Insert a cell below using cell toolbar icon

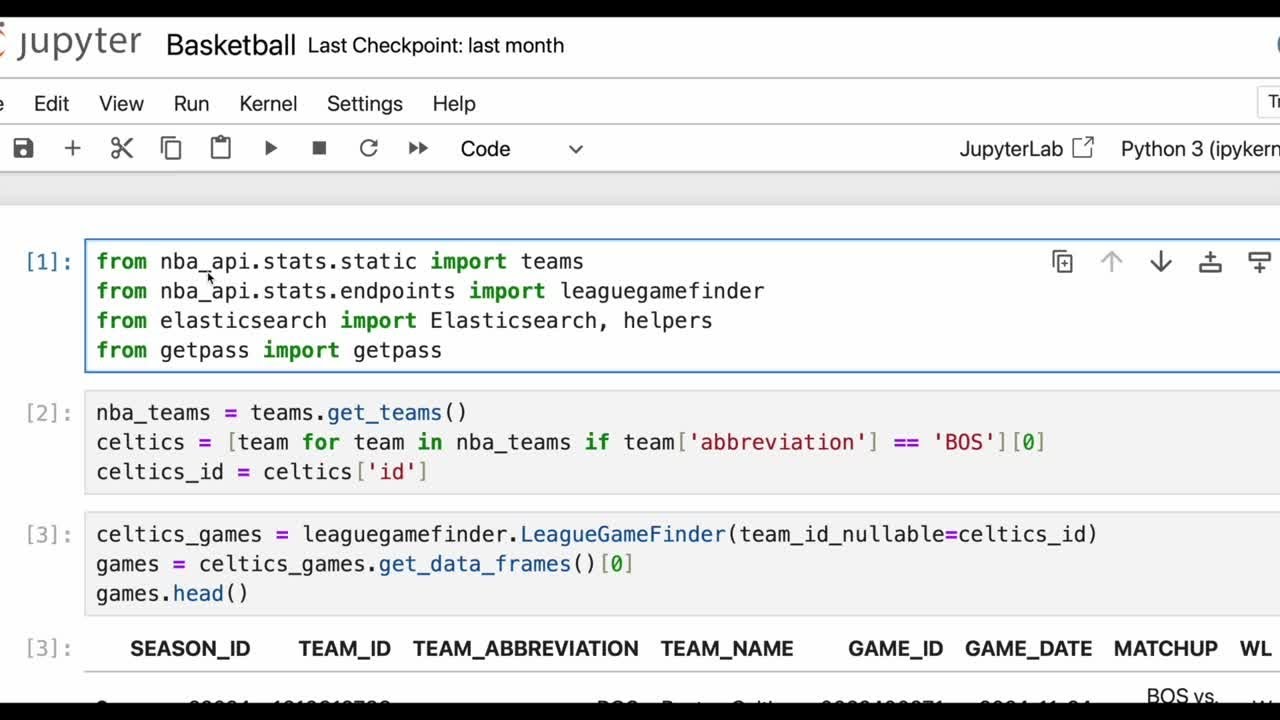pyautogui.click(x=1260, y=262)
